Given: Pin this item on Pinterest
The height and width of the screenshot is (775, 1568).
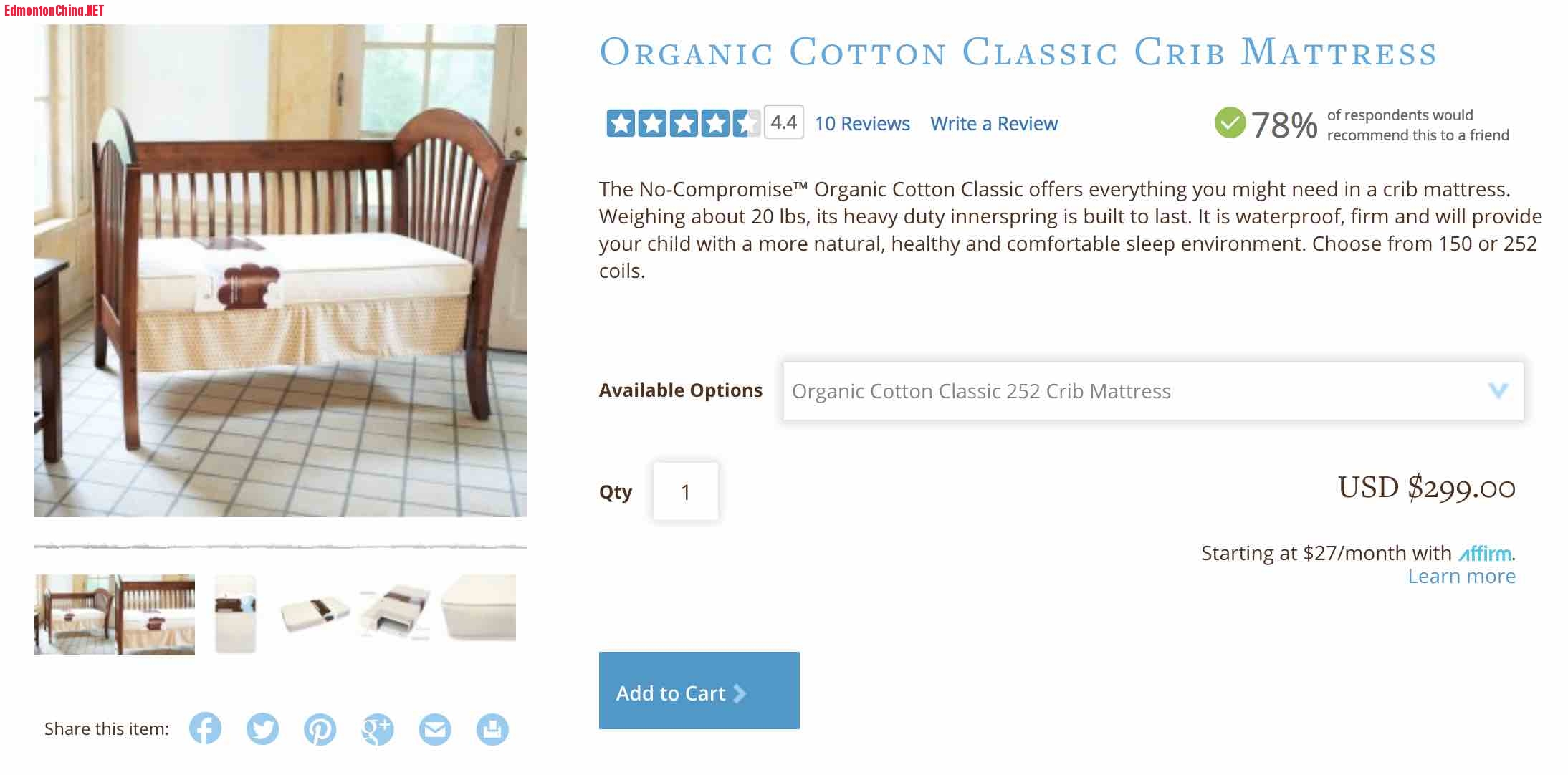Looking at the screenshot, I should [x=320, y=729].
